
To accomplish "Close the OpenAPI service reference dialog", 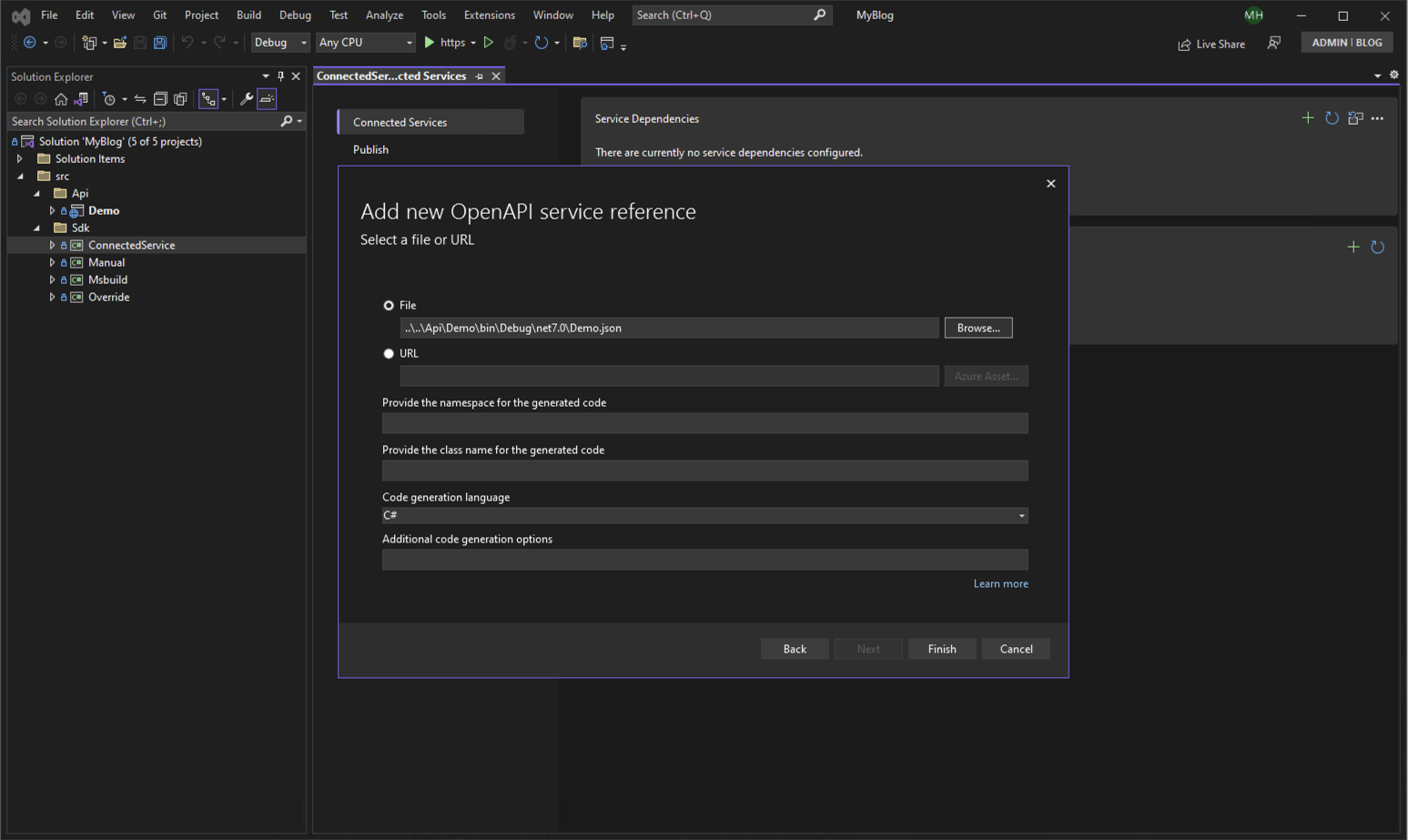I will coord(1050,184).
